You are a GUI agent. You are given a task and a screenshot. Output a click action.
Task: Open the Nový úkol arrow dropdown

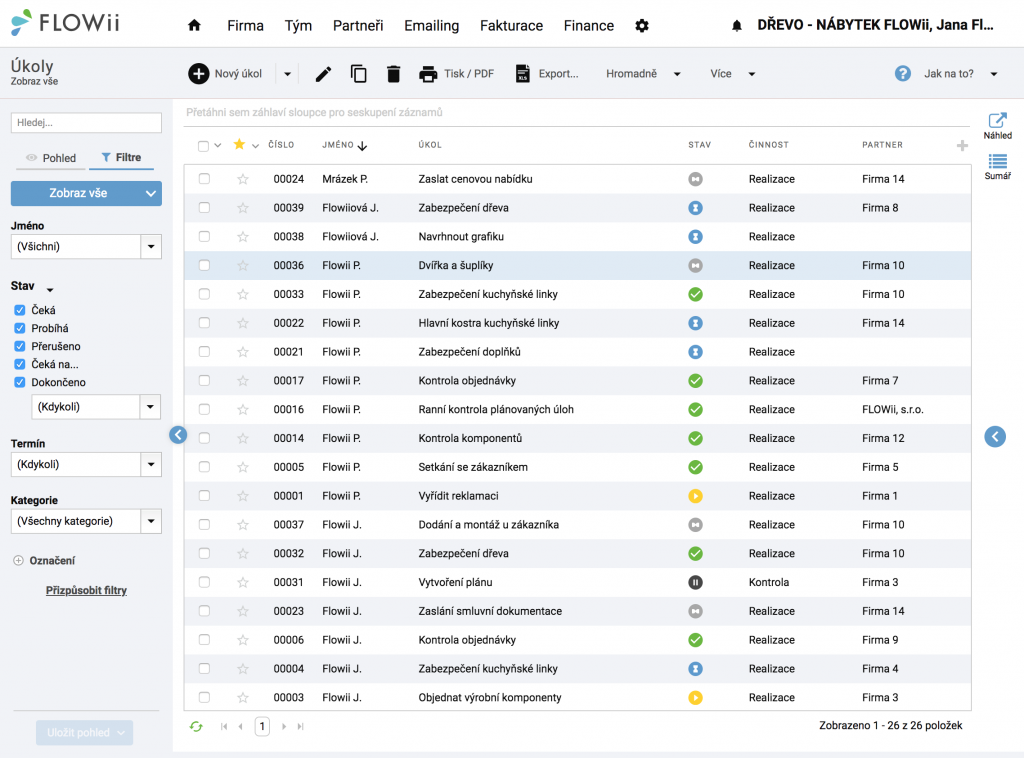[287, 74]
